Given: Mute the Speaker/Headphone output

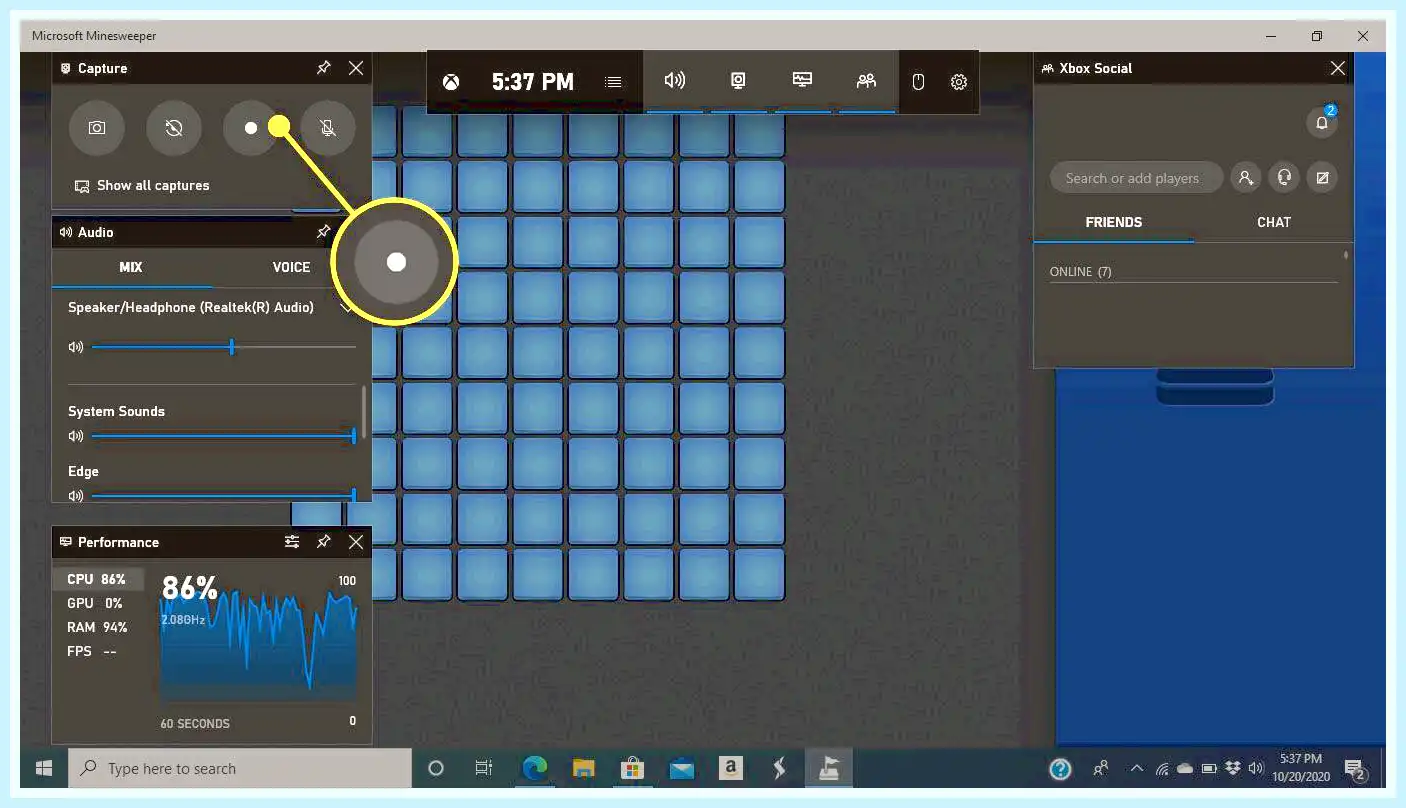Looking at the screenshot, I should pyautogui.click(x=76, y=347).
